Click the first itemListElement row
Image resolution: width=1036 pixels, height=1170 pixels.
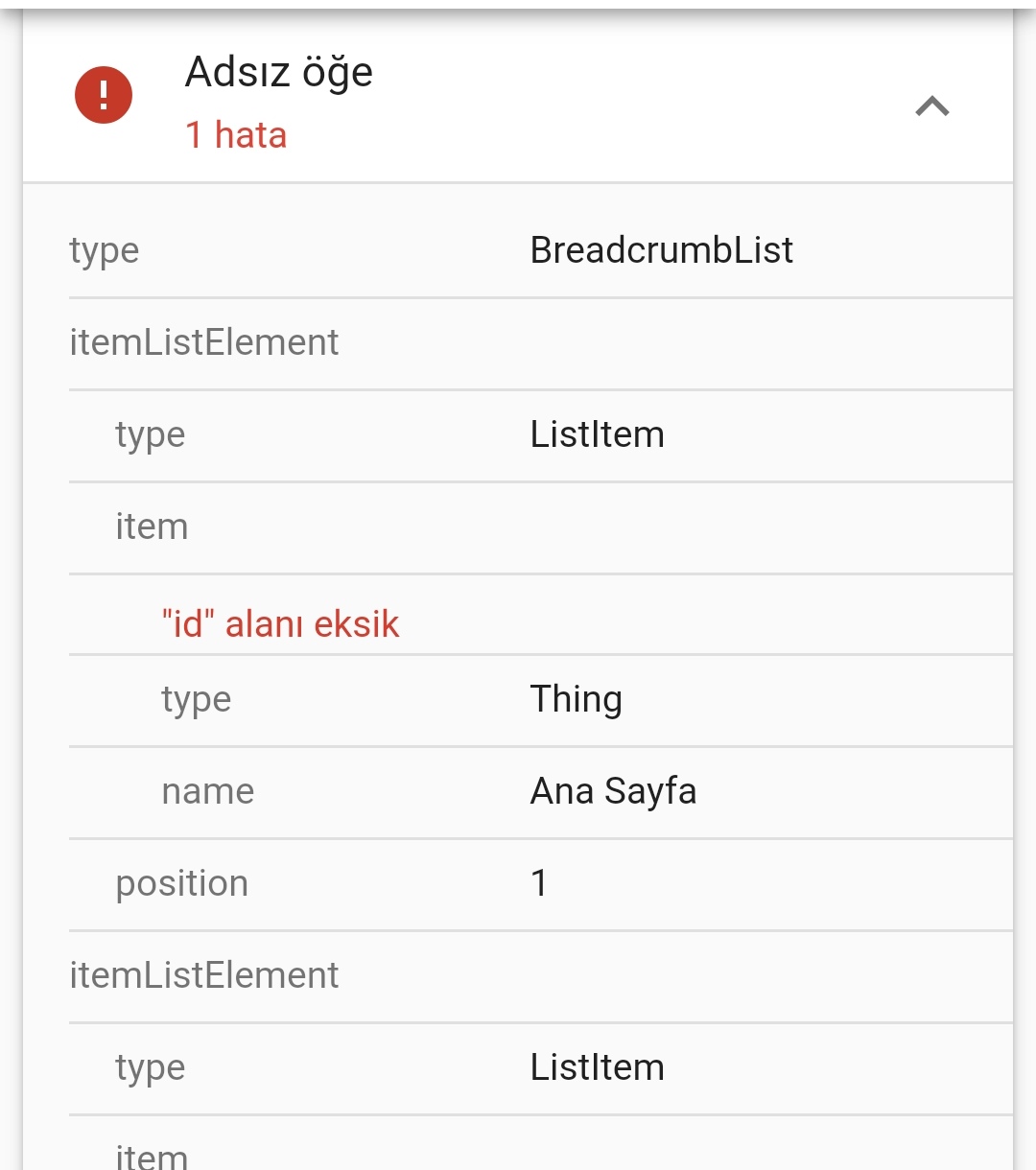[541, 342]
